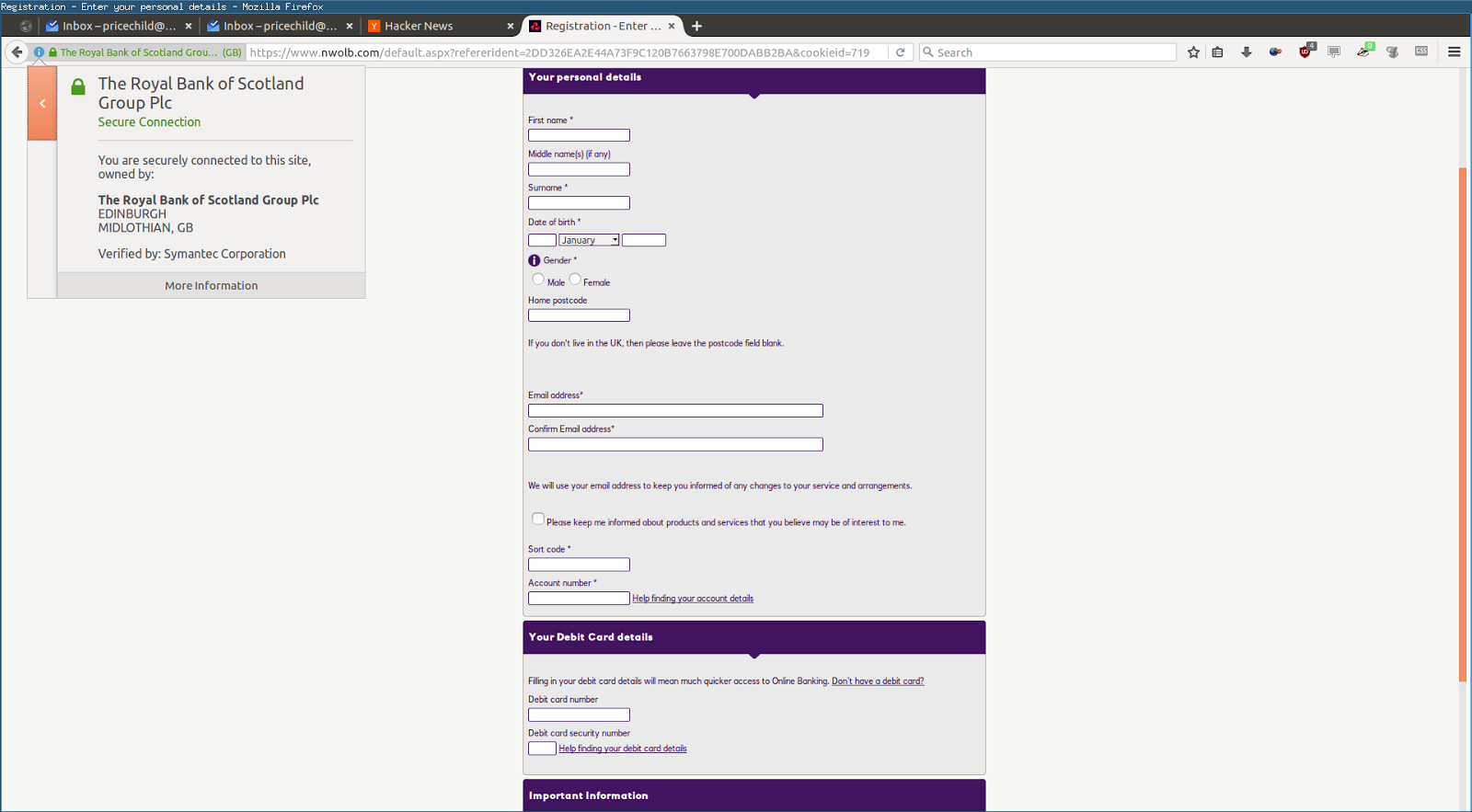Bookmark this page with the star icon
The image size is (1472, 812).
[x=1193, y=52]
